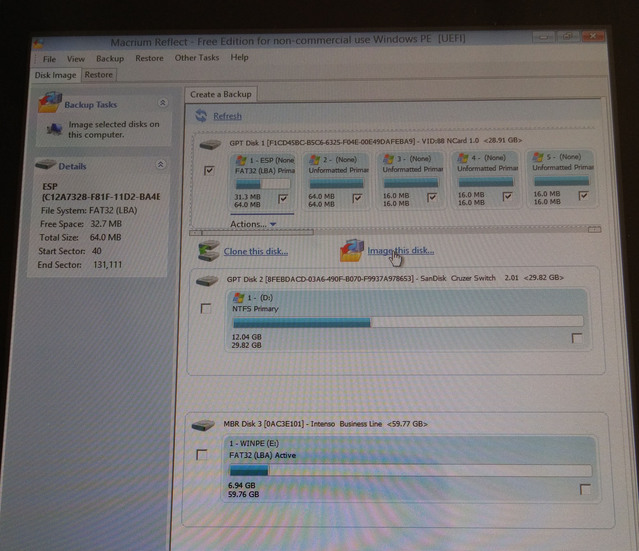Image resolution: width=639 pixels, height=551 pixels.
Task: Click the WINPE partition usage bar
Action: click(410, 471)
